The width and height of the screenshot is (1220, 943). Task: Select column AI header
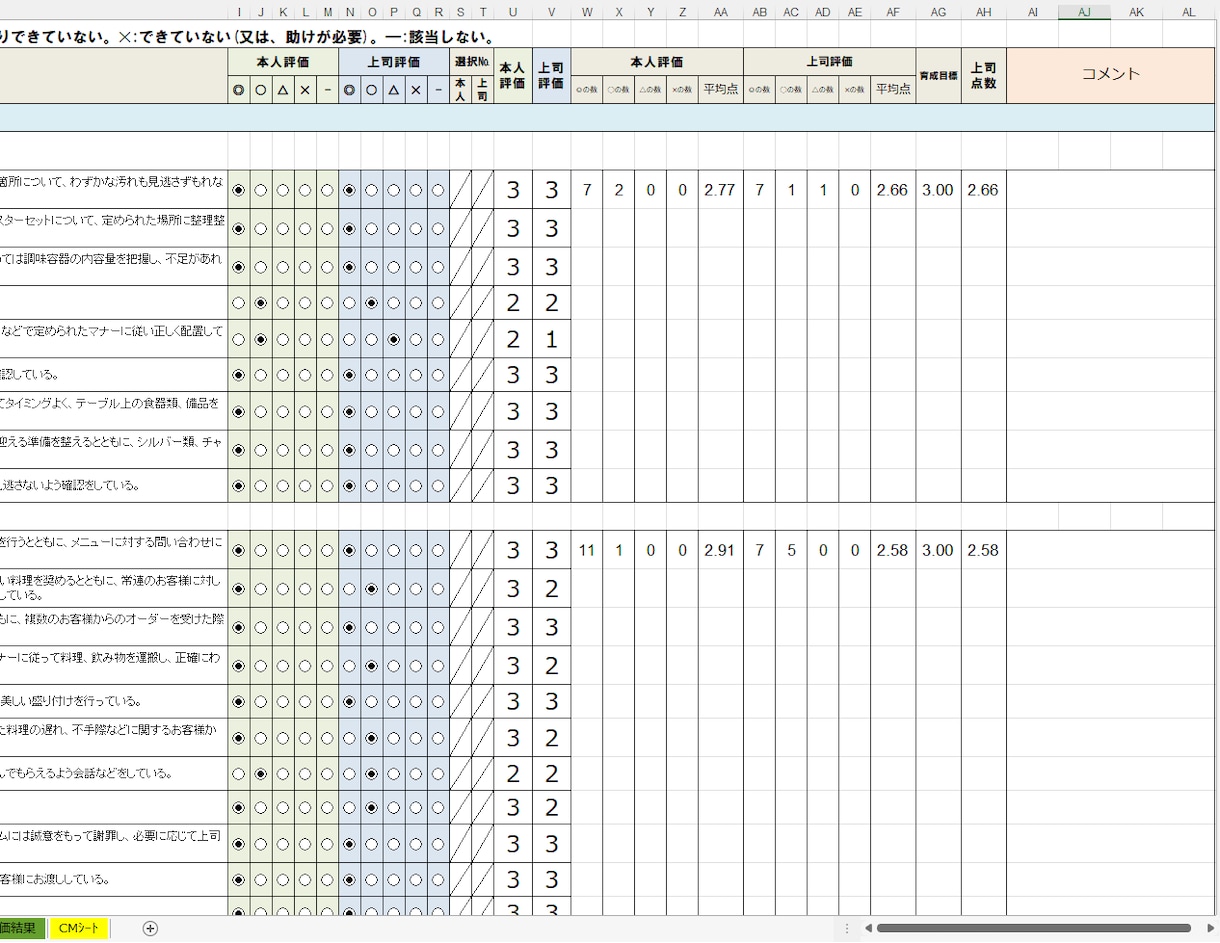1032,12
